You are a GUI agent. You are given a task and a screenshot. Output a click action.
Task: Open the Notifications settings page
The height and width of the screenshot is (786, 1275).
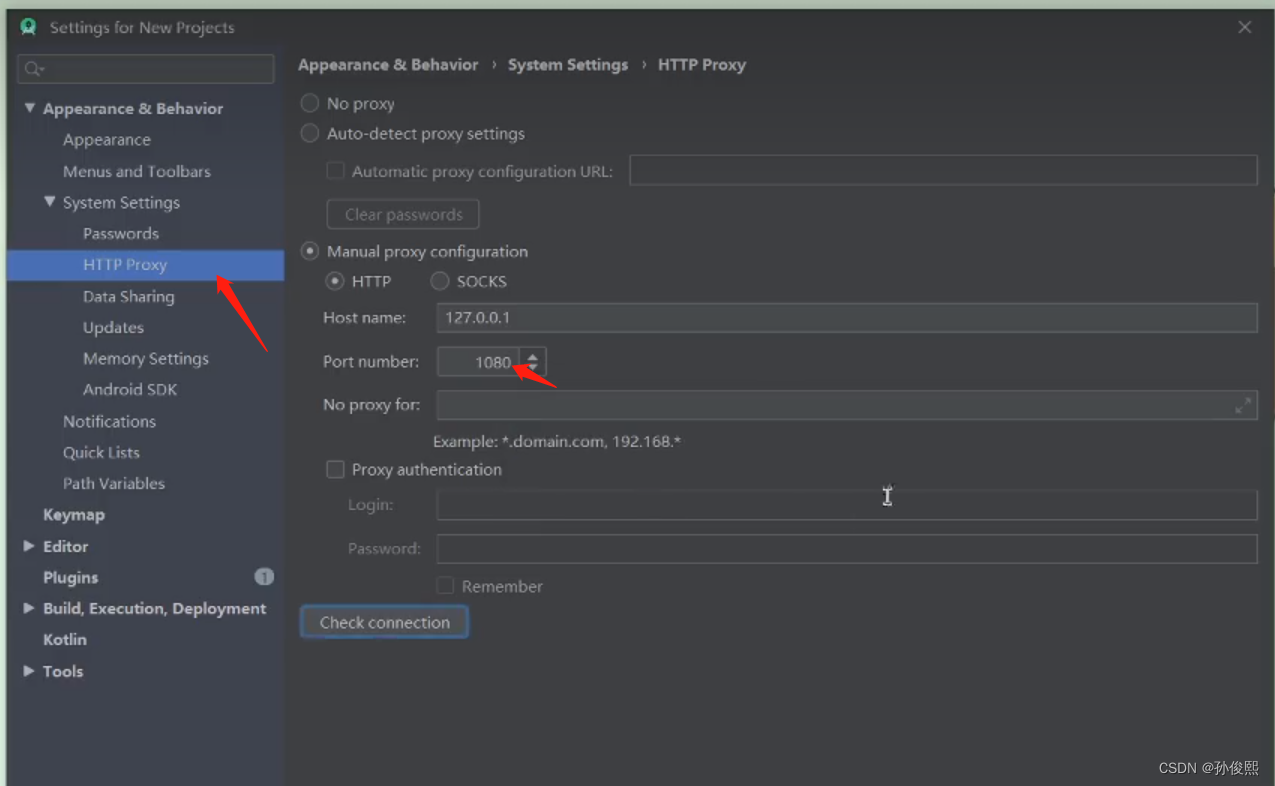pos(109,421)
